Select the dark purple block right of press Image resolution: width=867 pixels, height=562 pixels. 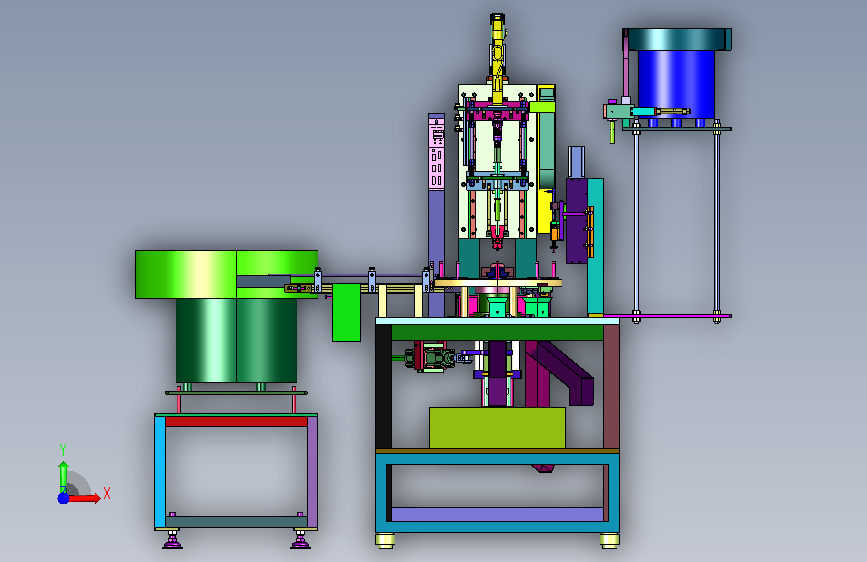click(x=576, y=220)
